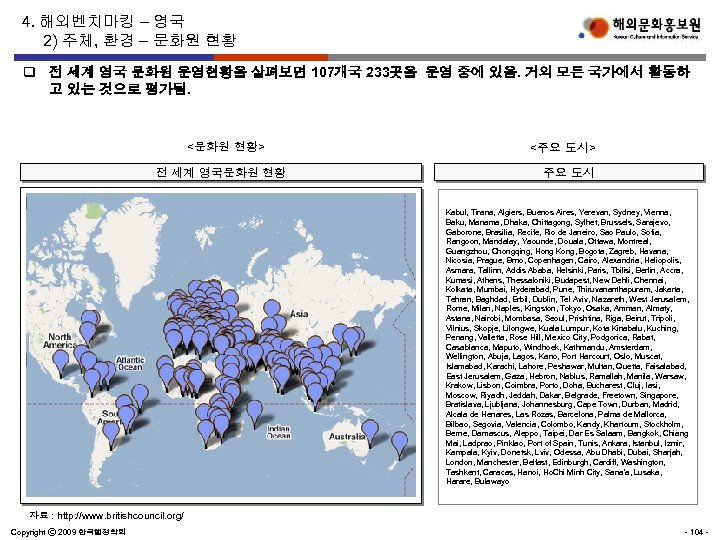This screenshot has height=540, width=720.
Task: Click the blue segment of the title bar line
Action: point(114,57)
